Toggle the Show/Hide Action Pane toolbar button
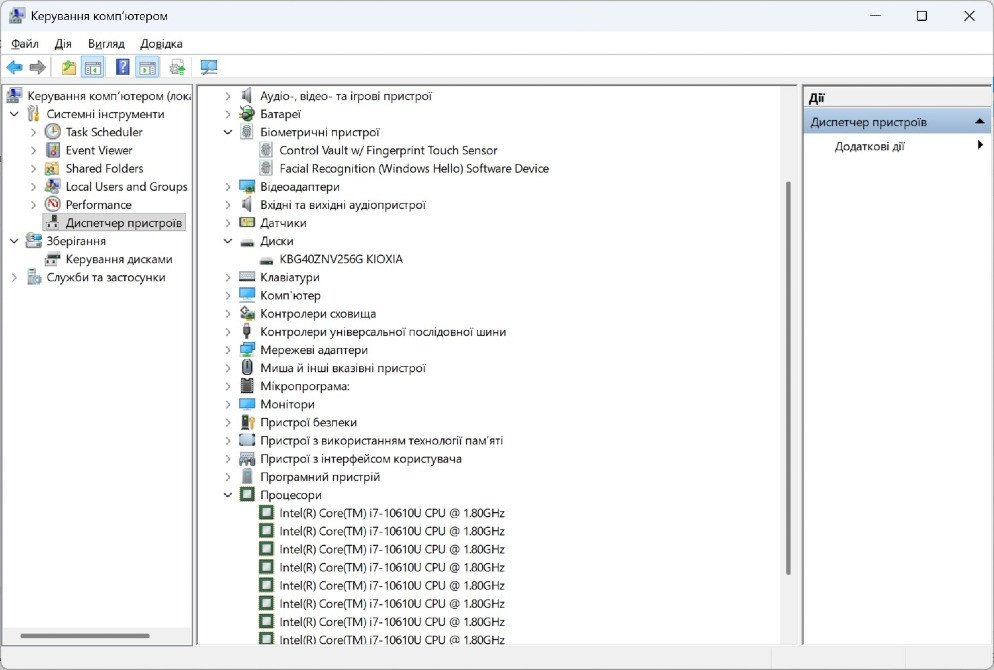The width and height of the screenshot is (994, 670). coord(147,67)
